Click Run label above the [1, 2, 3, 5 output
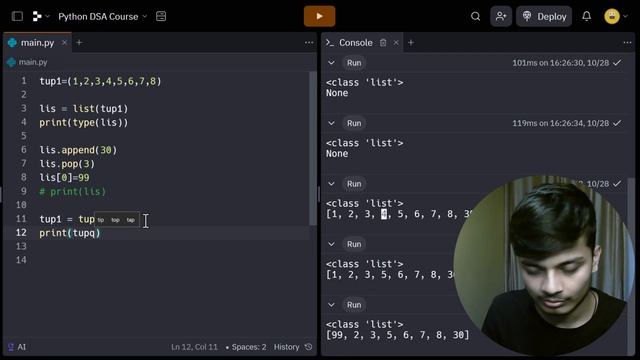640x360 pixels. pyautogui.click(x=354, y=244)
